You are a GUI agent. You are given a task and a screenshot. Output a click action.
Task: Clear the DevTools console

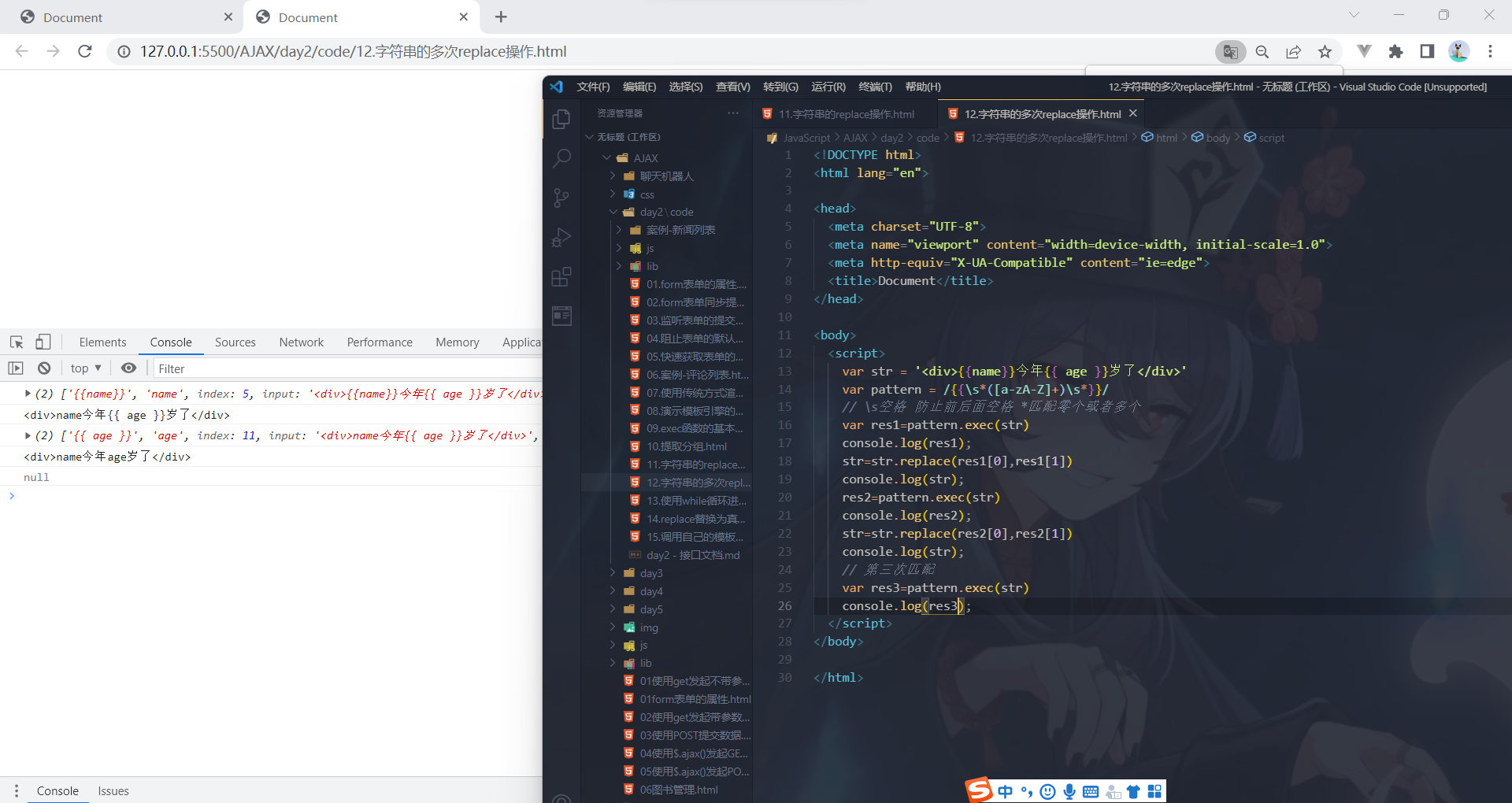click(44, 368)
